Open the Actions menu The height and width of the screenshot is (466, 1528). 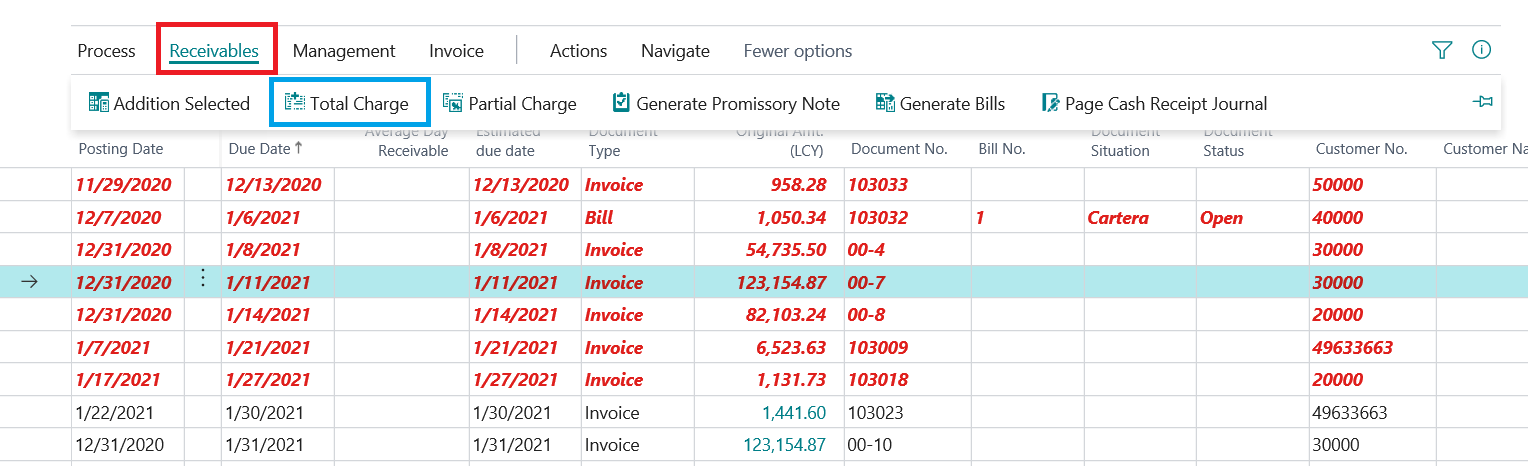(x=578, y=51)
